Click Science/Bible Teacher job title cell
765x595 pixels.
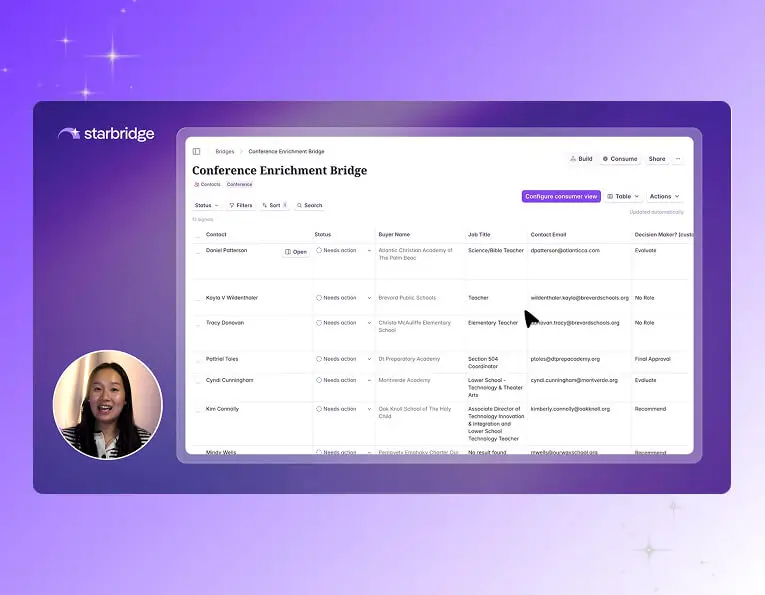point(496,250)
